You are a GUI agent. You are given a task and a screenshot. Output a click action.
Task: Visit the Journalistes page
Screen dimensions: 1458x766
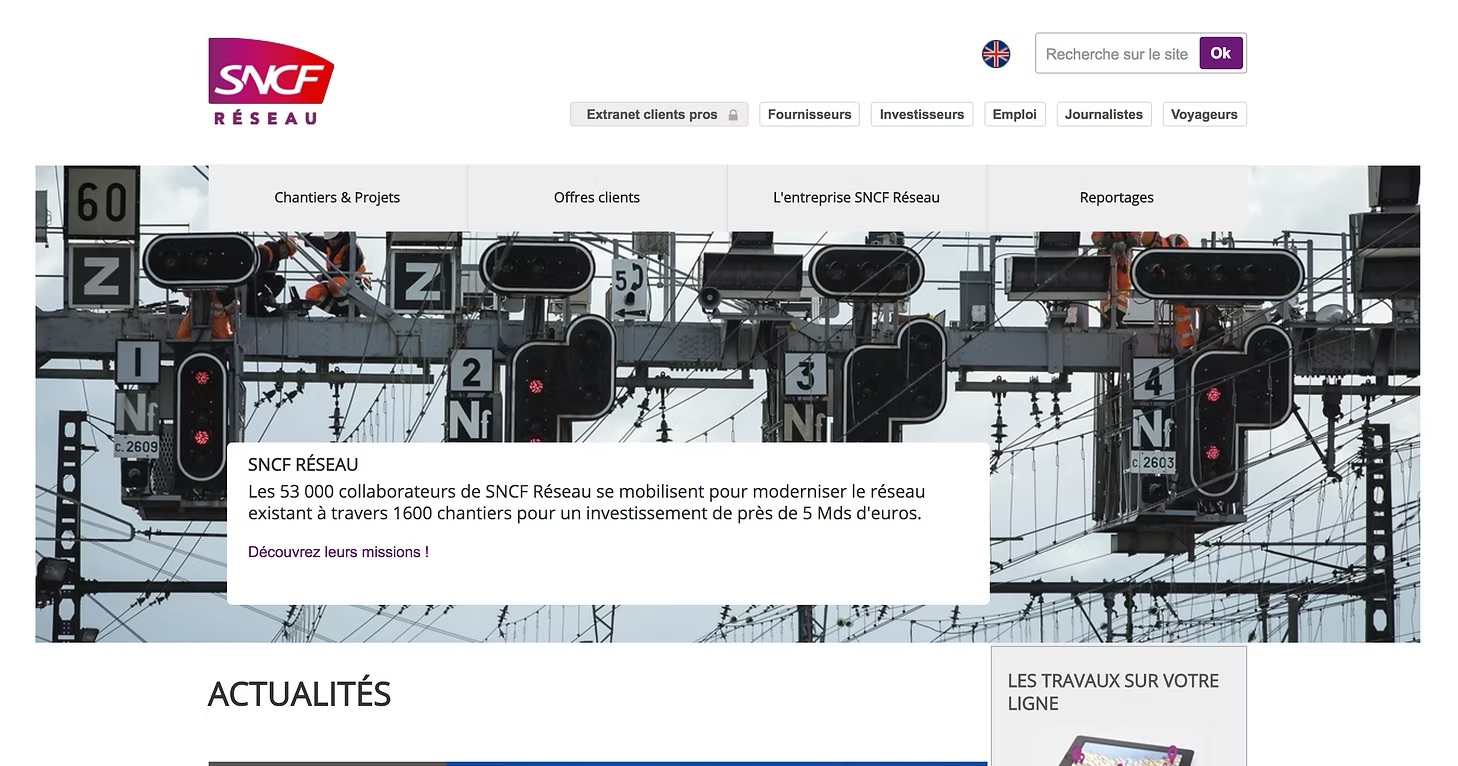(x=1103, y=115)
